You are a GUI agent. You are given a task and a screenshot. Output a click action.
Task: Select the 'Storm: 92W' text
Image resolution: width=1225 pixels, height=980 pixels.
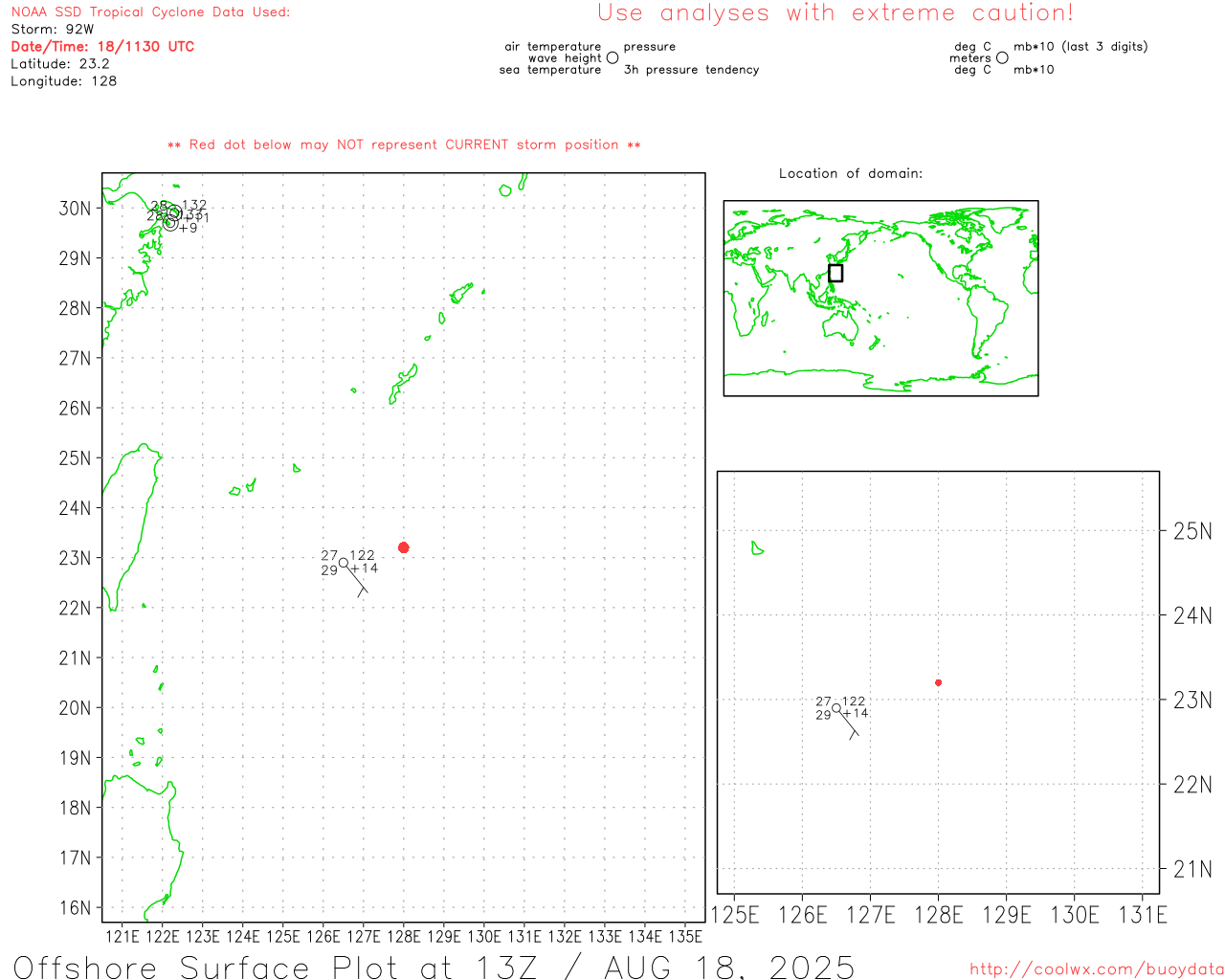tap(53, 30)
